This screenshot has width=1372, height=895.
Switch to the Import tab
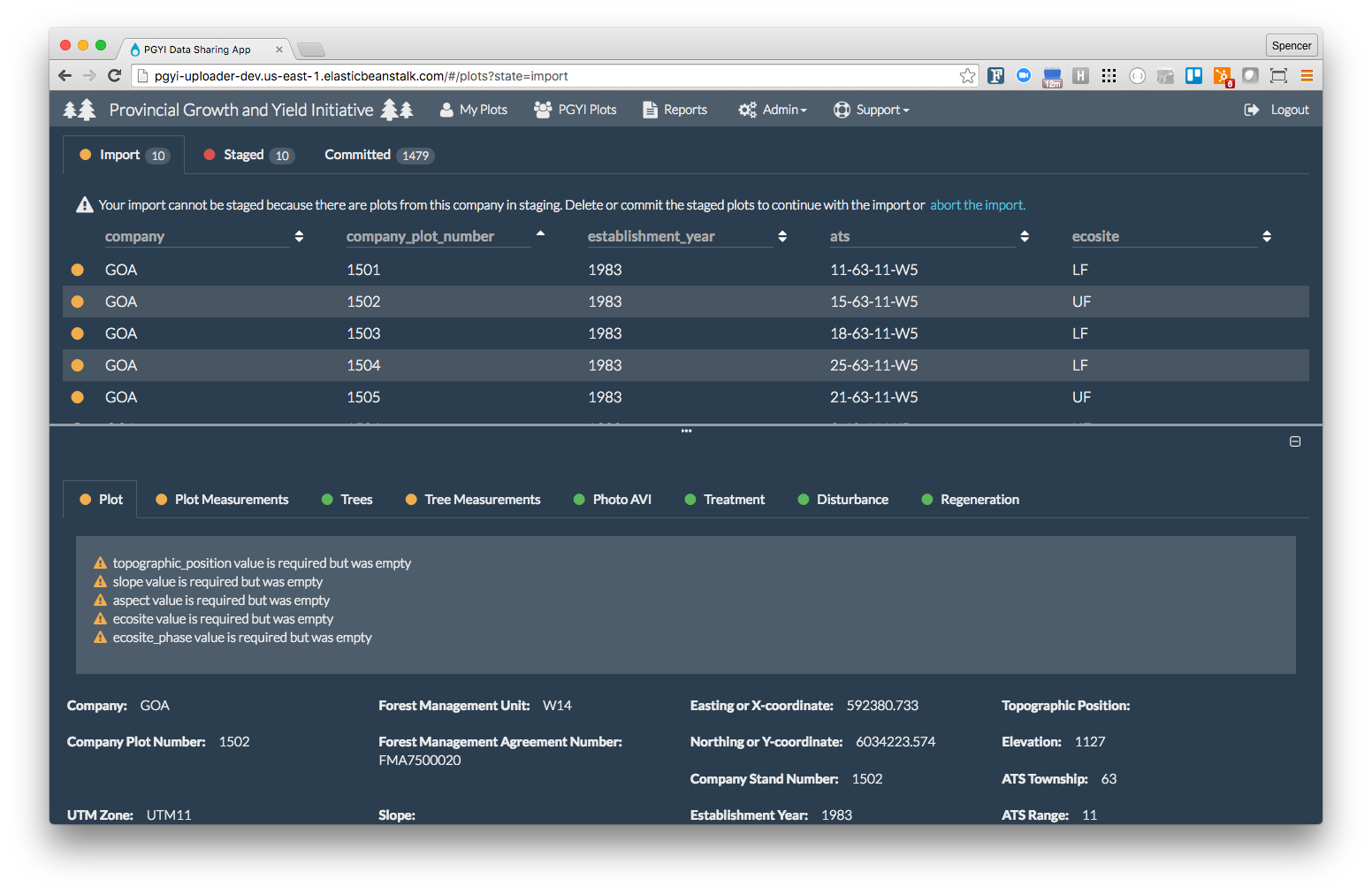tap(124, 155)
